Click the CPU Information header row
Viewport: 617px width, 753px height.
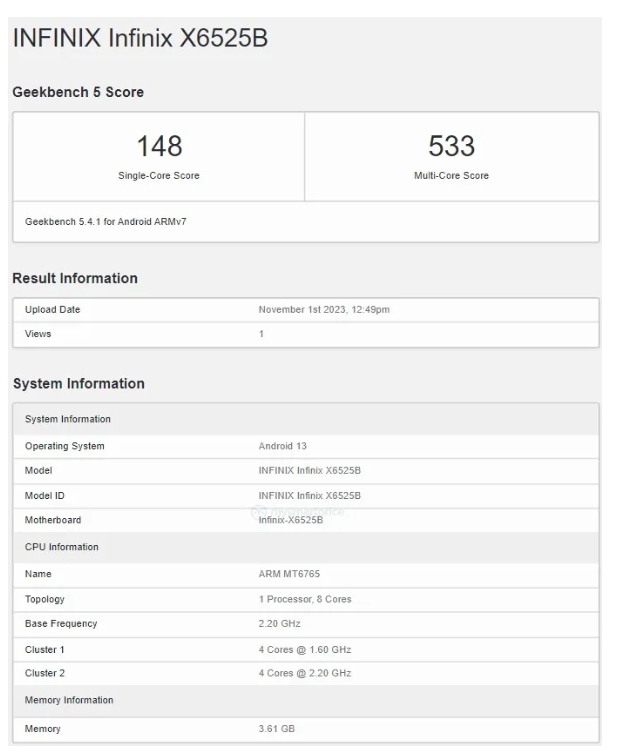pyautogui.click(x=306, y=547)
